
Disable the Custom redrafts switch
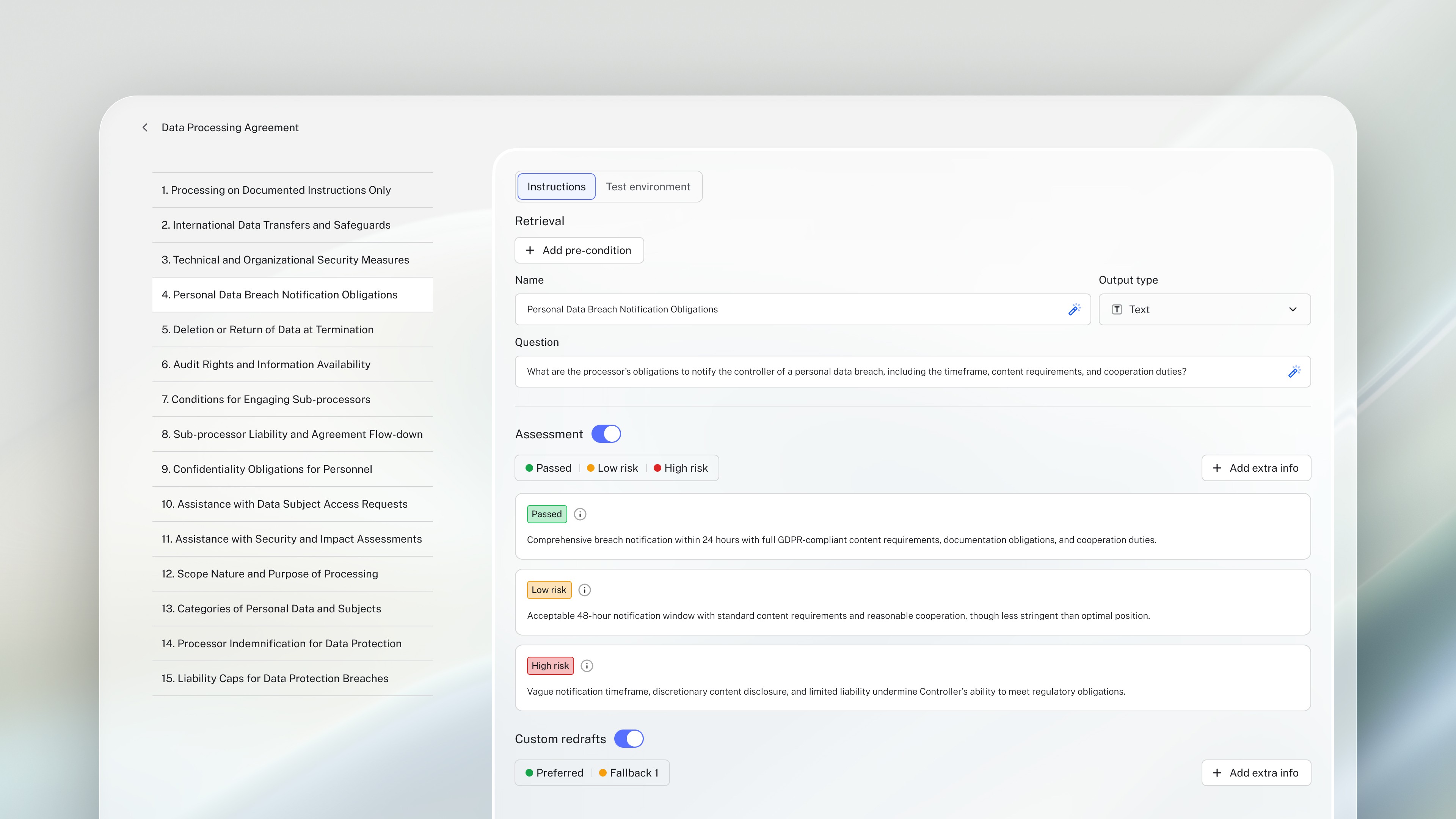tap(629, 739)
